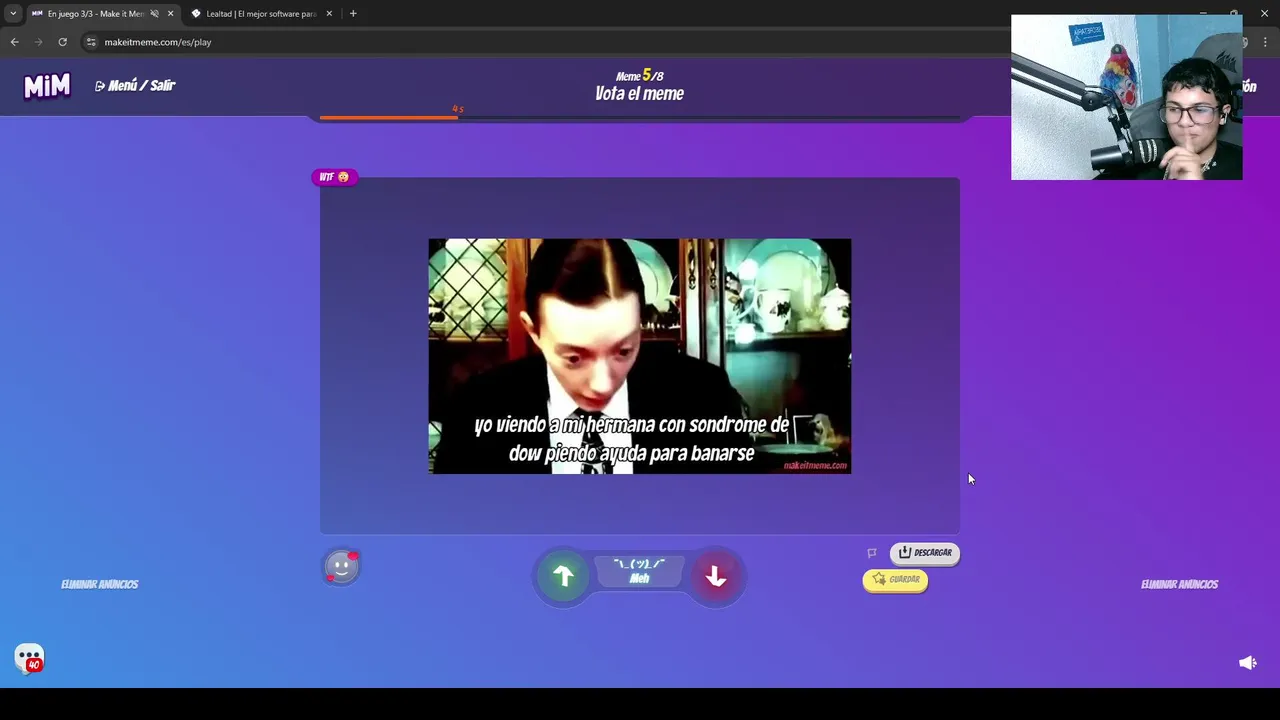The width and height of the screenshot is (1280, 720).
Task: Reload the current page
Action: pos(62,42)
